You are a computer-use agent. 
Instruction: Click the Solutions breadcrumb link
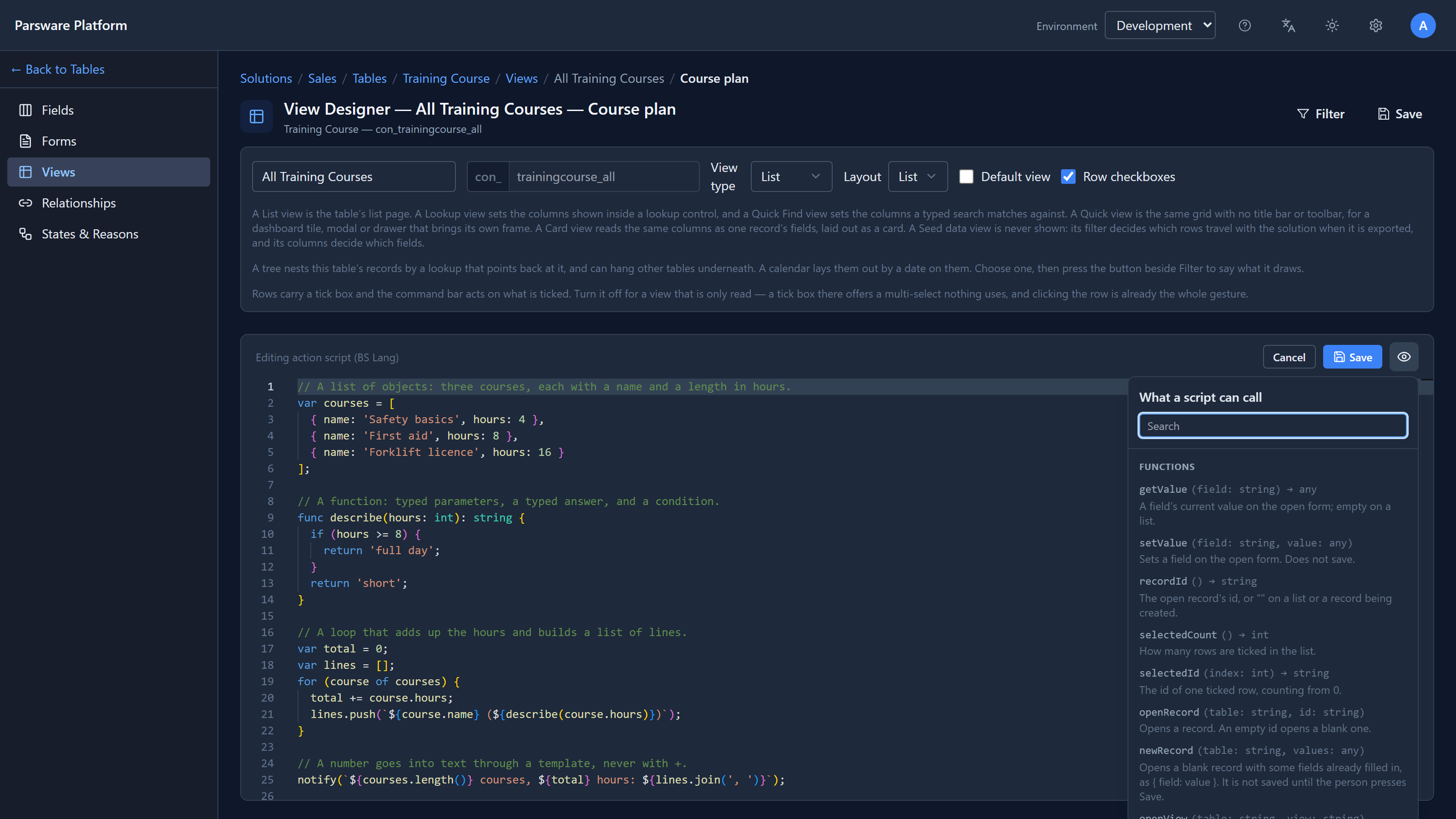(266, 79)
